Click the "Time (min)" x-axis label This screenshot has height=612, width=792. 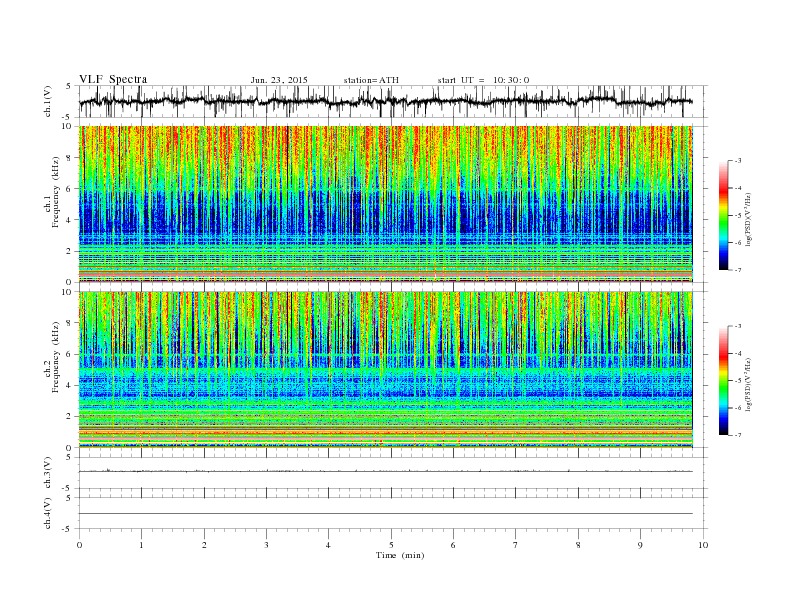[400, 555]
